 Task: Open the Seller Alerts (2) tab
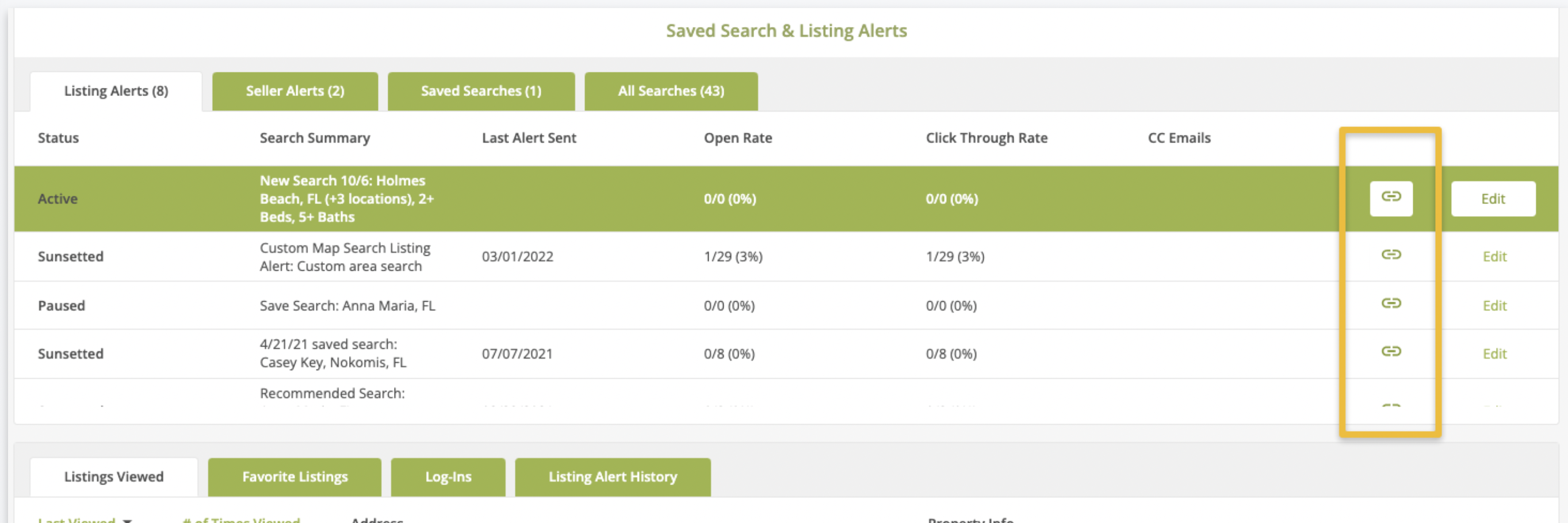click(295, 91)
